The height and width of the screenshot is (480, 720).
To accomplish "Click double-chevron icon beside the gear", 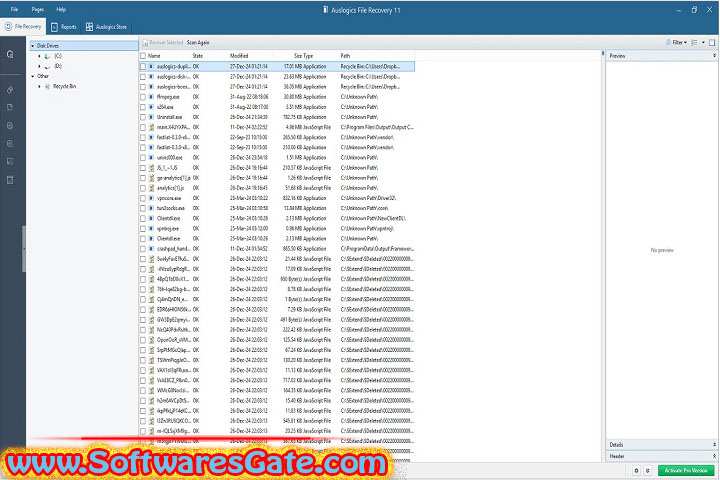I will click(x=647, y=470).
